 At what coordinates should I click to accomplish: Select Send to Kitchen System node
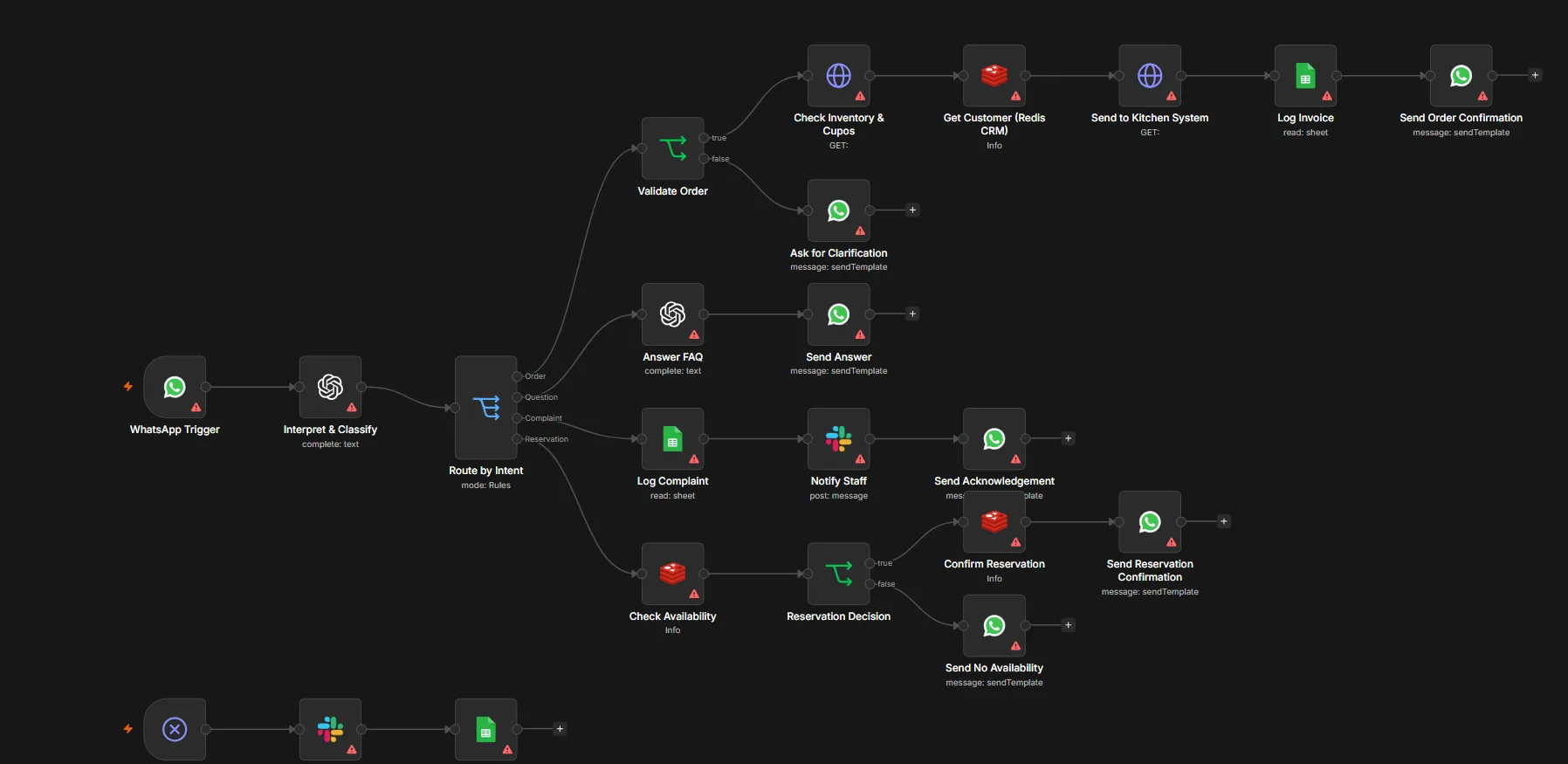[x=1150, y=76]
